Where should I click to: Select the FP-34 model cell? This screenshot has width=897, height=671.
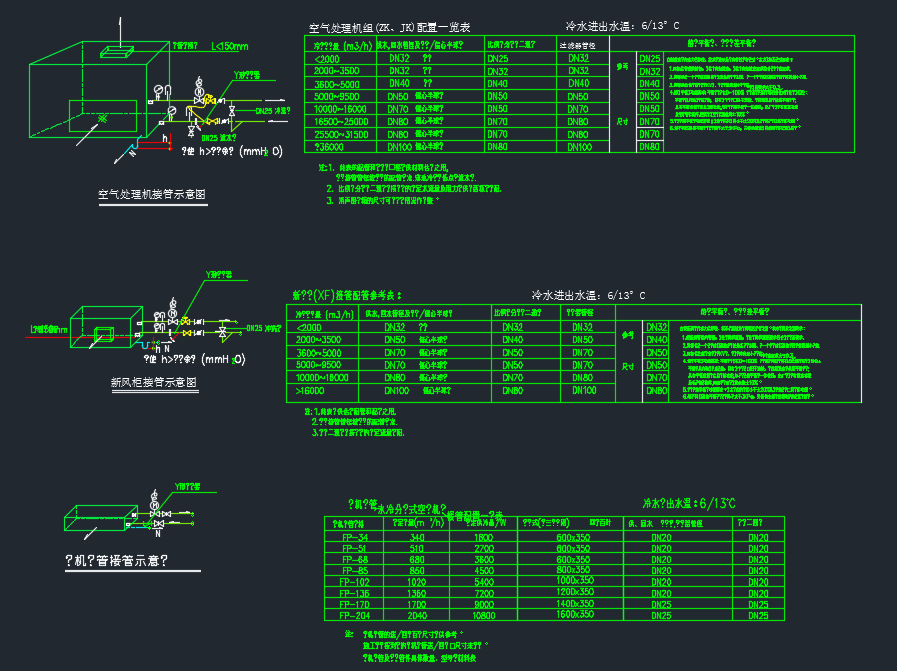pyautogui.click(x=355, y=537)
